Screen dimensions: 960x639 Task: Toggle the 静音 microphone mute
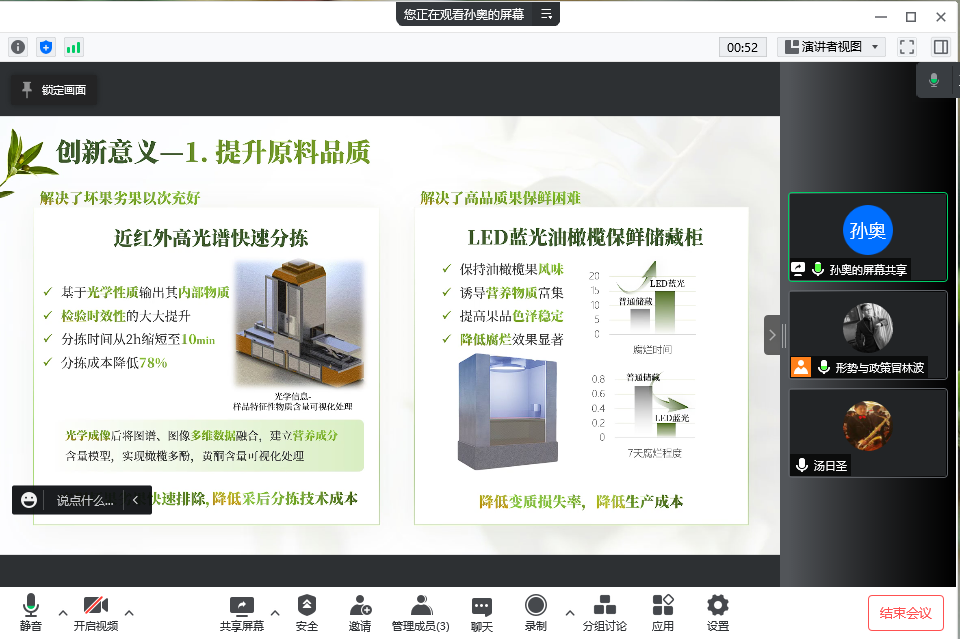point(31,612)
